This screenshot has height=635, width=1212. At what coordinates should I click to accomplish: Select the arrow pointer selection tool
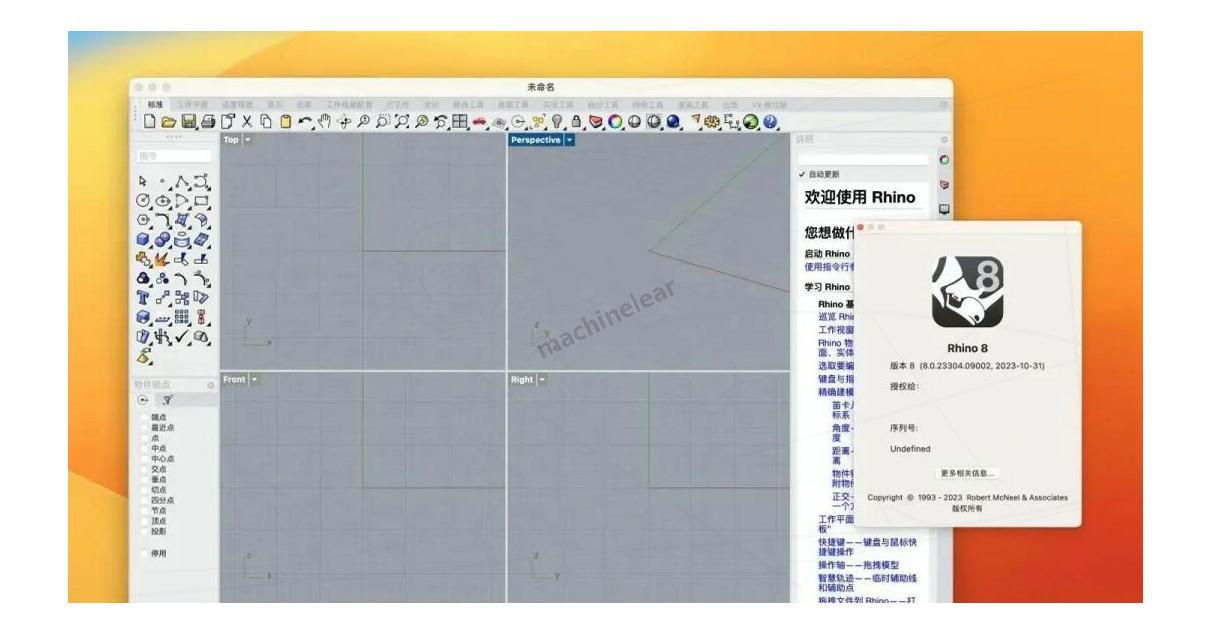[x=143, y=181]
